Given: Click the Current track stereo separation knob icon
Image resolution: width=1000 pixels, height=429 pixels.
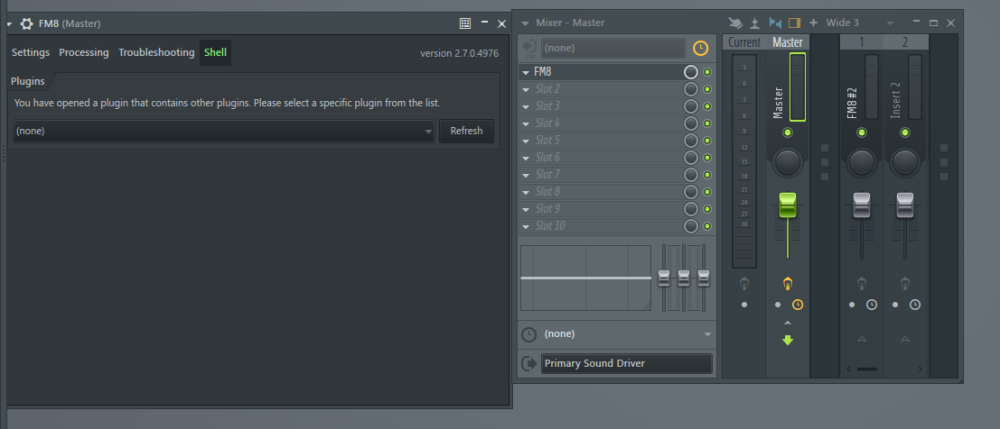Looking at the screenshot, I should click(x=744, y=283).
